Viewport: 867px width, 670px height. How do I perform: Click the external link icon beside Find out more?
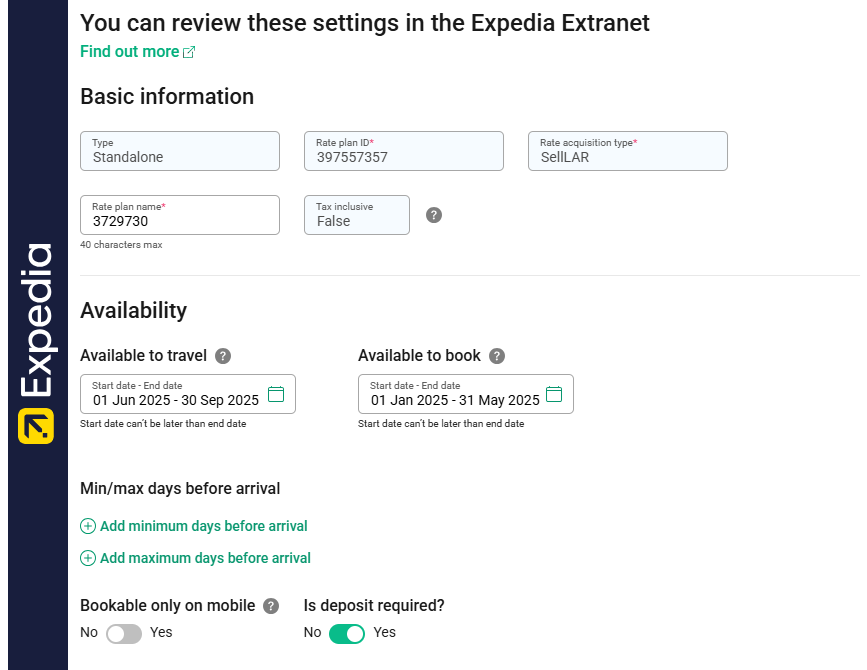point(189,52)
